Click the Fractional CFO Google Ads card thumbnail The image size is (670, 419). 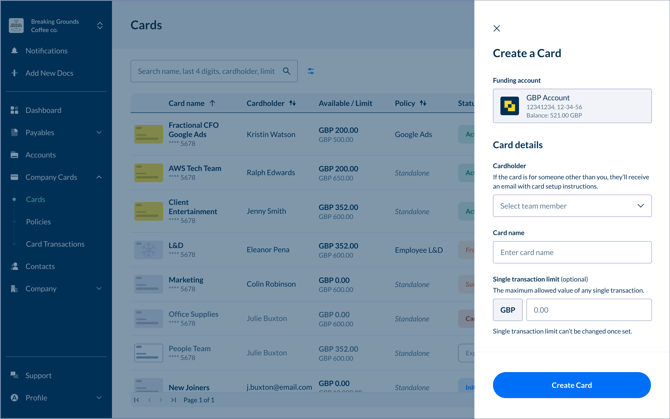[x=148, y=134]
